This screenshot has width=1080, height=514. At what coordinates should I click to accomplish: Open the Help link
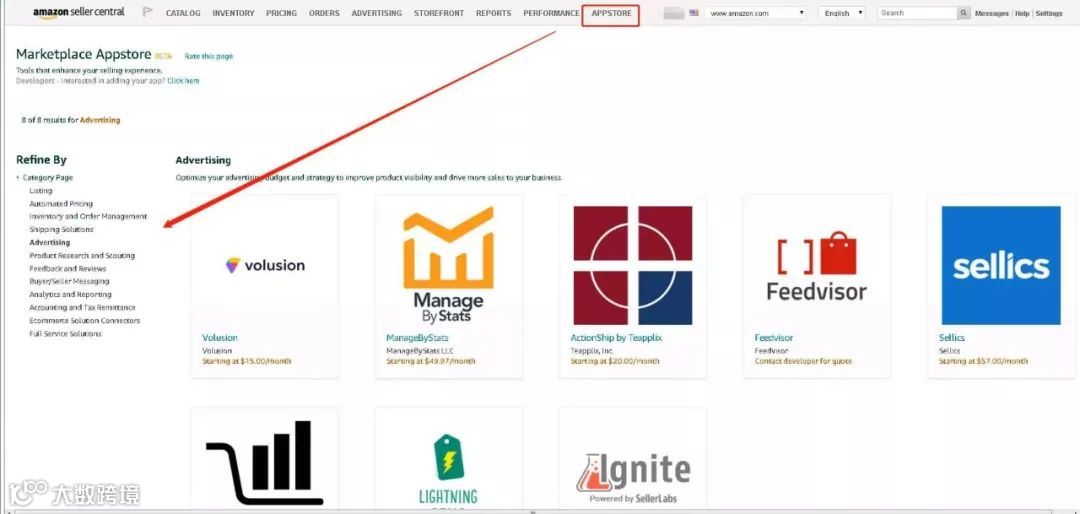(x=1022, y=14)
